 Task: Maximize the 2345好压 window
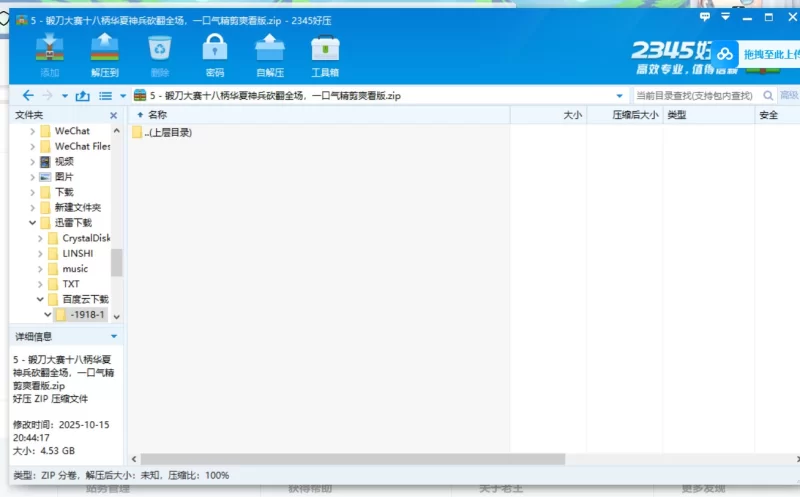point(769,17)
